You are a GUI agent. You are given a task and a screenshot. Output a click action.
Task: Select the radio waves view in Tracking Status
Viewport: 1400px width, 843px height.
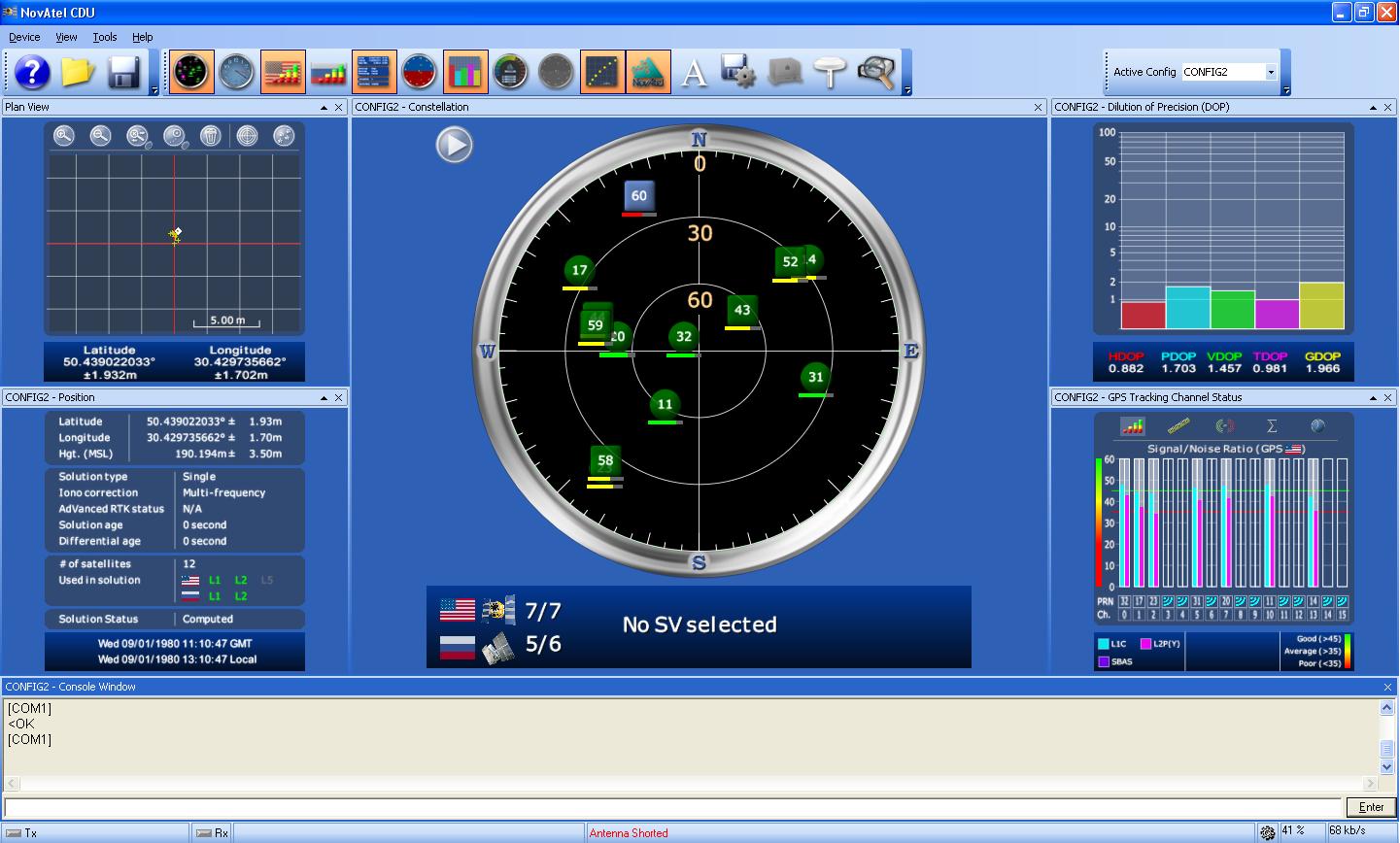pyautogui.click(x=1225, y=425)
